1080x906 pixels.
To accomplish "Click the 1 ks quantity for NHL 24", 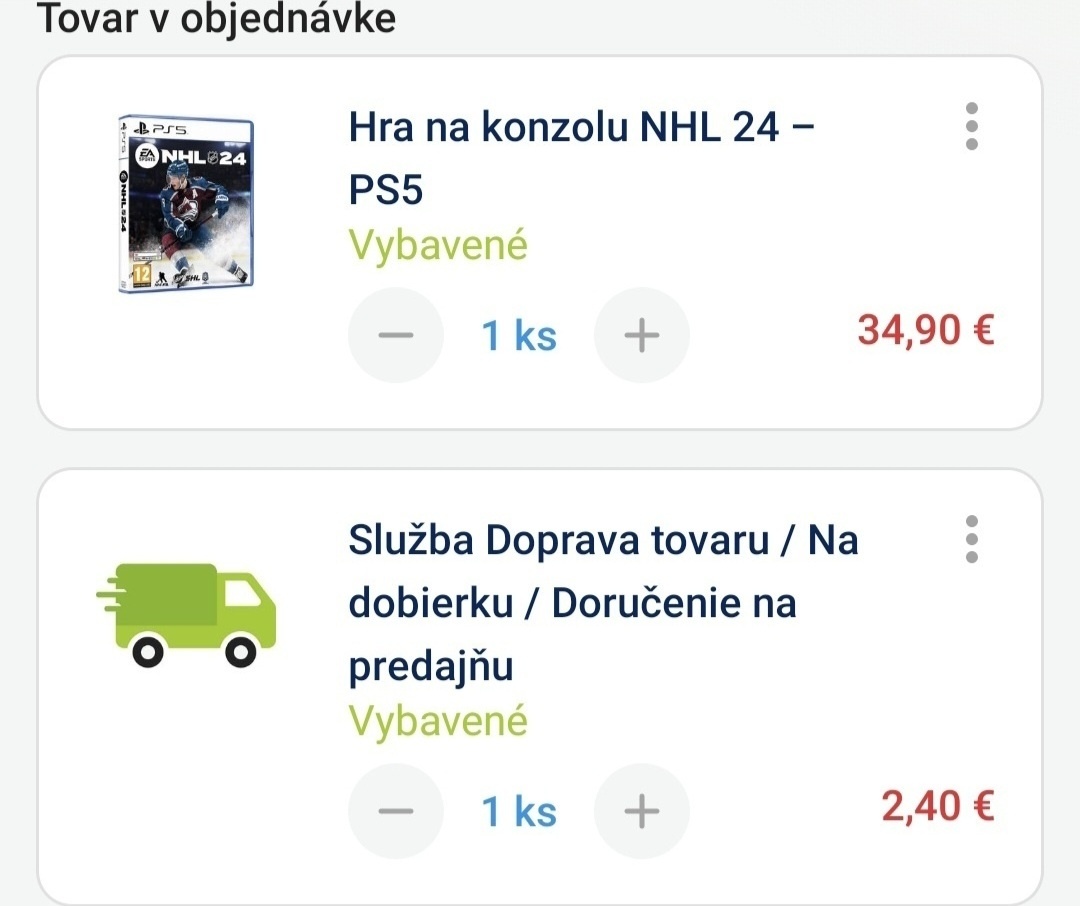I will point(518,335).
